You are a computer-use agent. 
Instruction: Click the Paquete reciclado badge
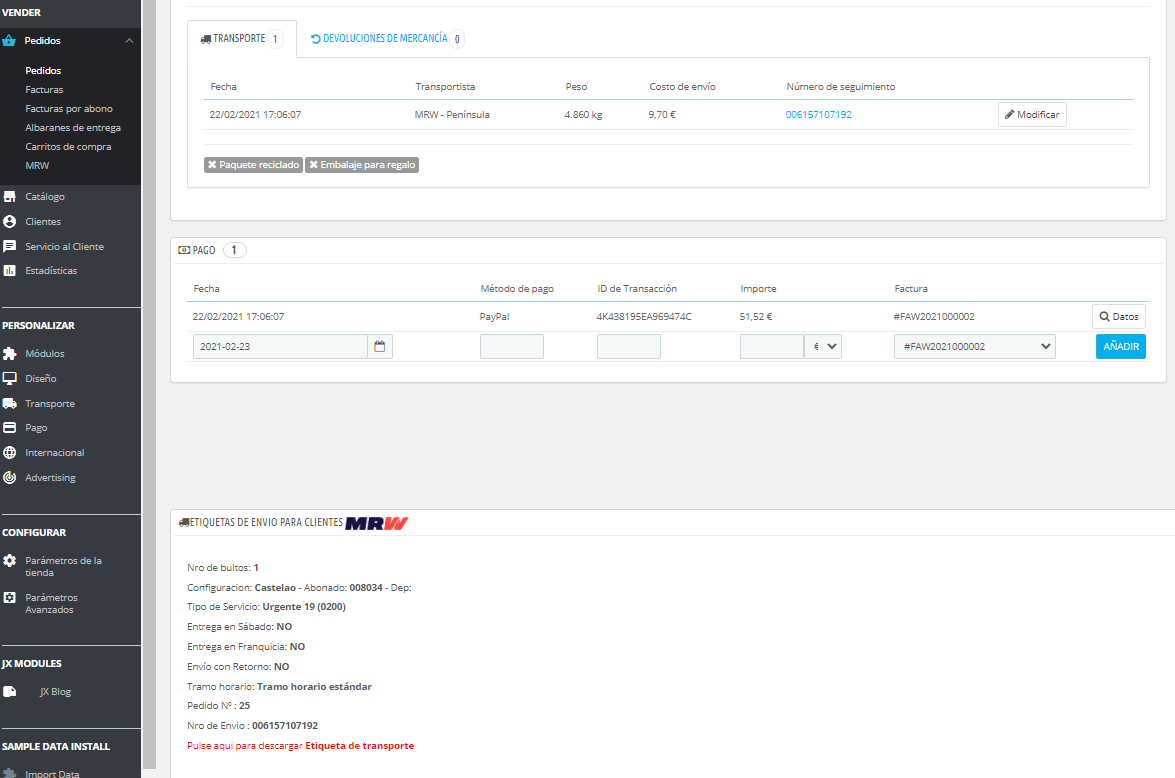click(x=253, y=165)
